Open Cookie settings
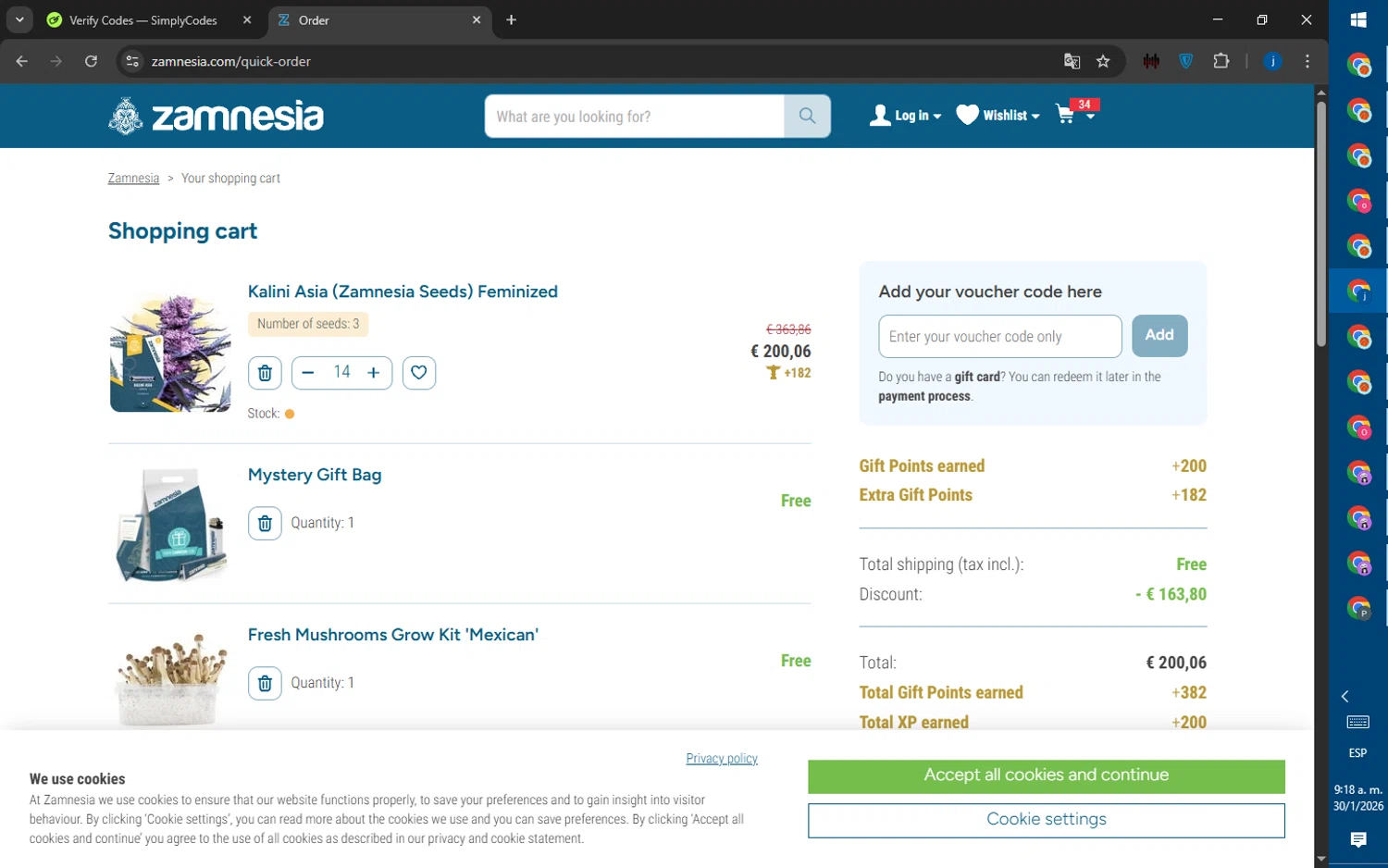 (1046, 820)
